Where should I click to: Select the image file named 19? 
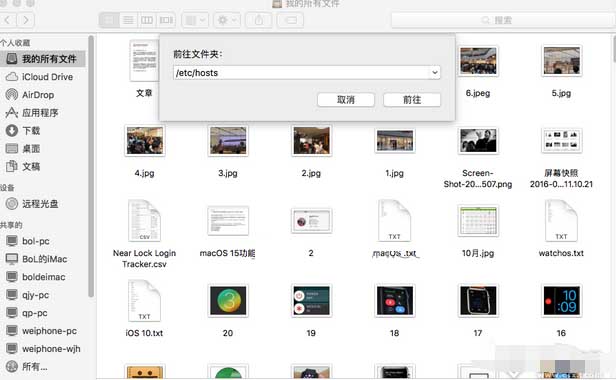click(x=311, y=301)
